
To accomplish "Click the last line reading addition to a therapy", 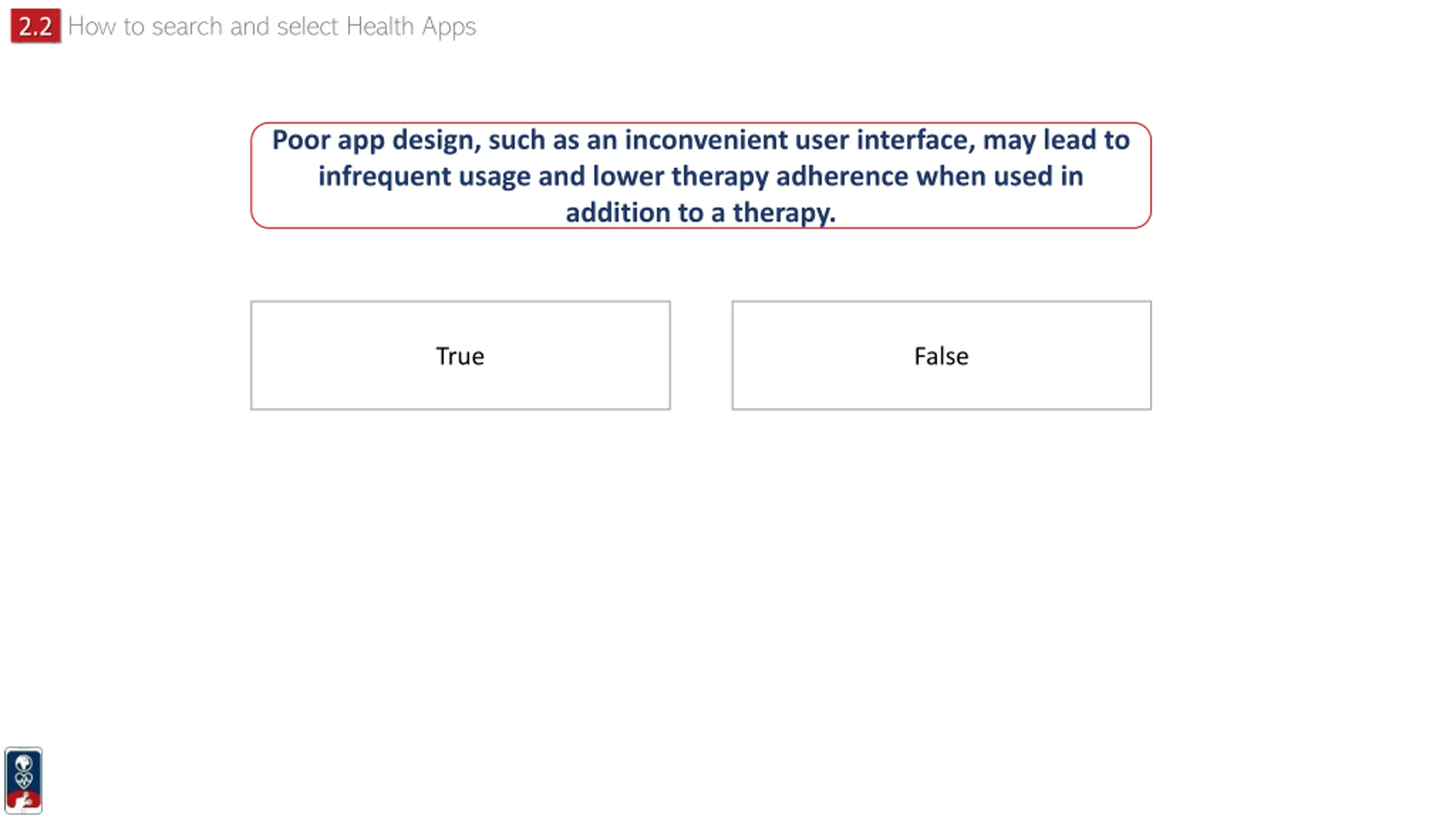I will [701, 213].
